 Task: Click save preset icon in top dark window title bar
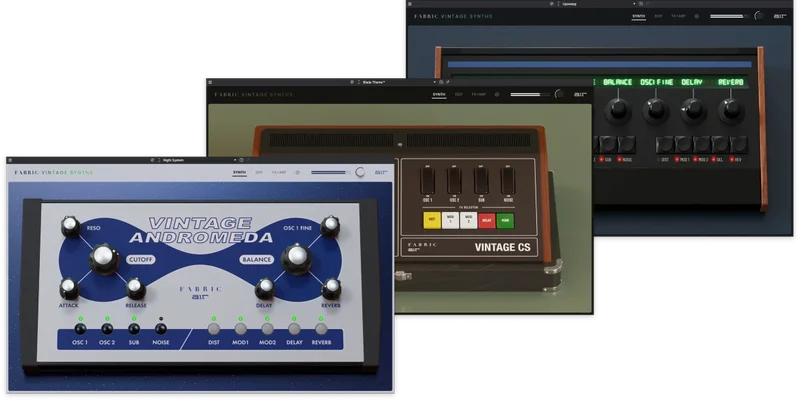[641, 4]
